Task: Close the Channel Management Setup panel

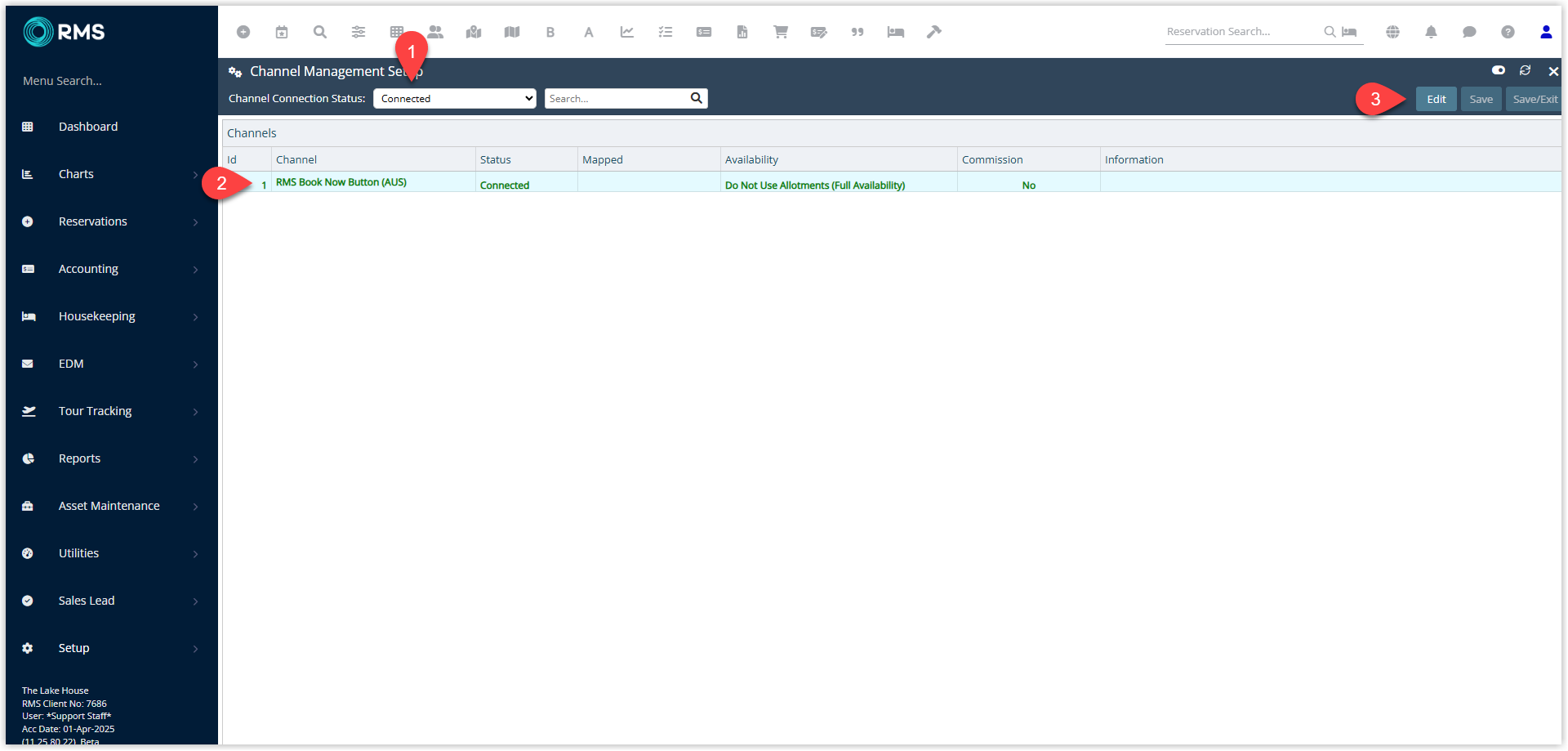Action: [1553, 71]
